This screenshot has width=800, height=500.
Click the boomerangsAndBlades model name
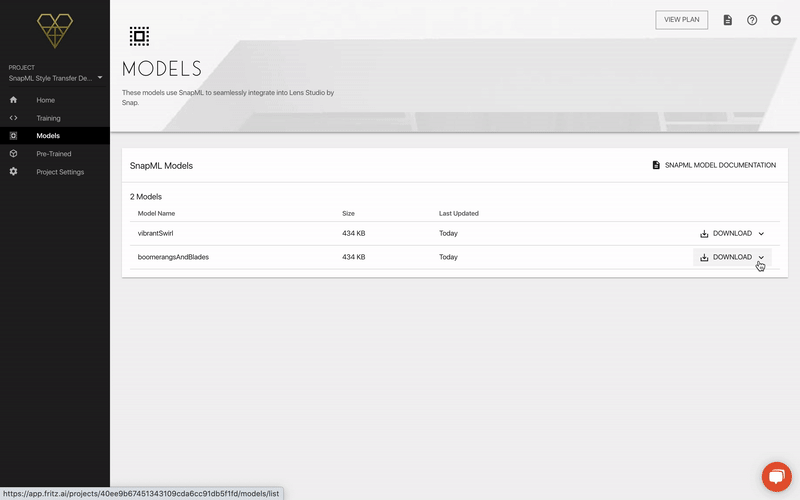(x=173, y=257)
